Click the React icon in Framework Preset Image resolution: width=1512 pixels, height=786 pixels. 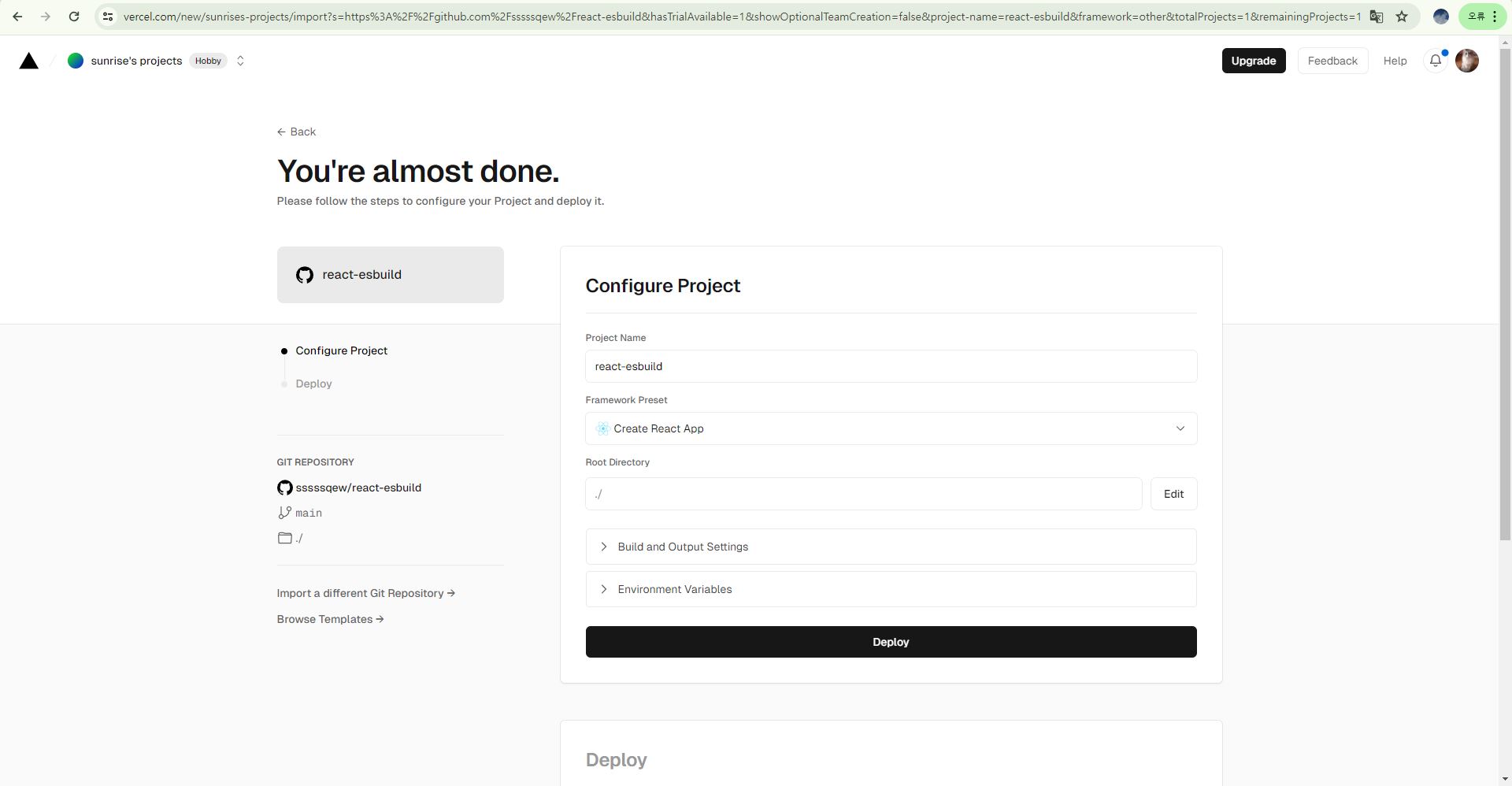[x=602, y=428]
